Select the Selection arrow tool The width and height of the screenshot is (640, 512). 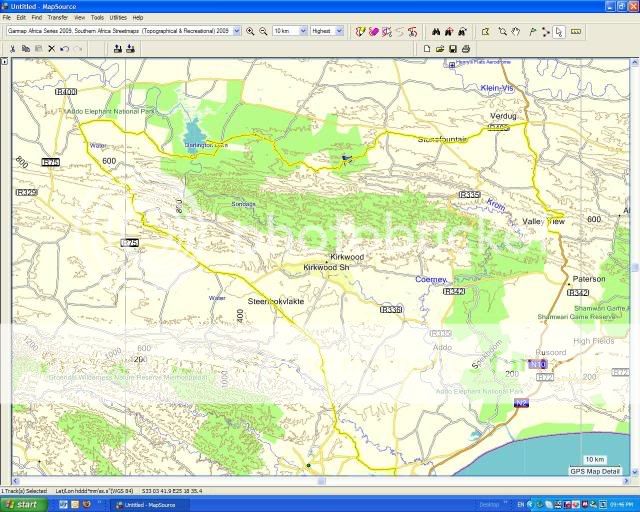click(x=559, y=31)
